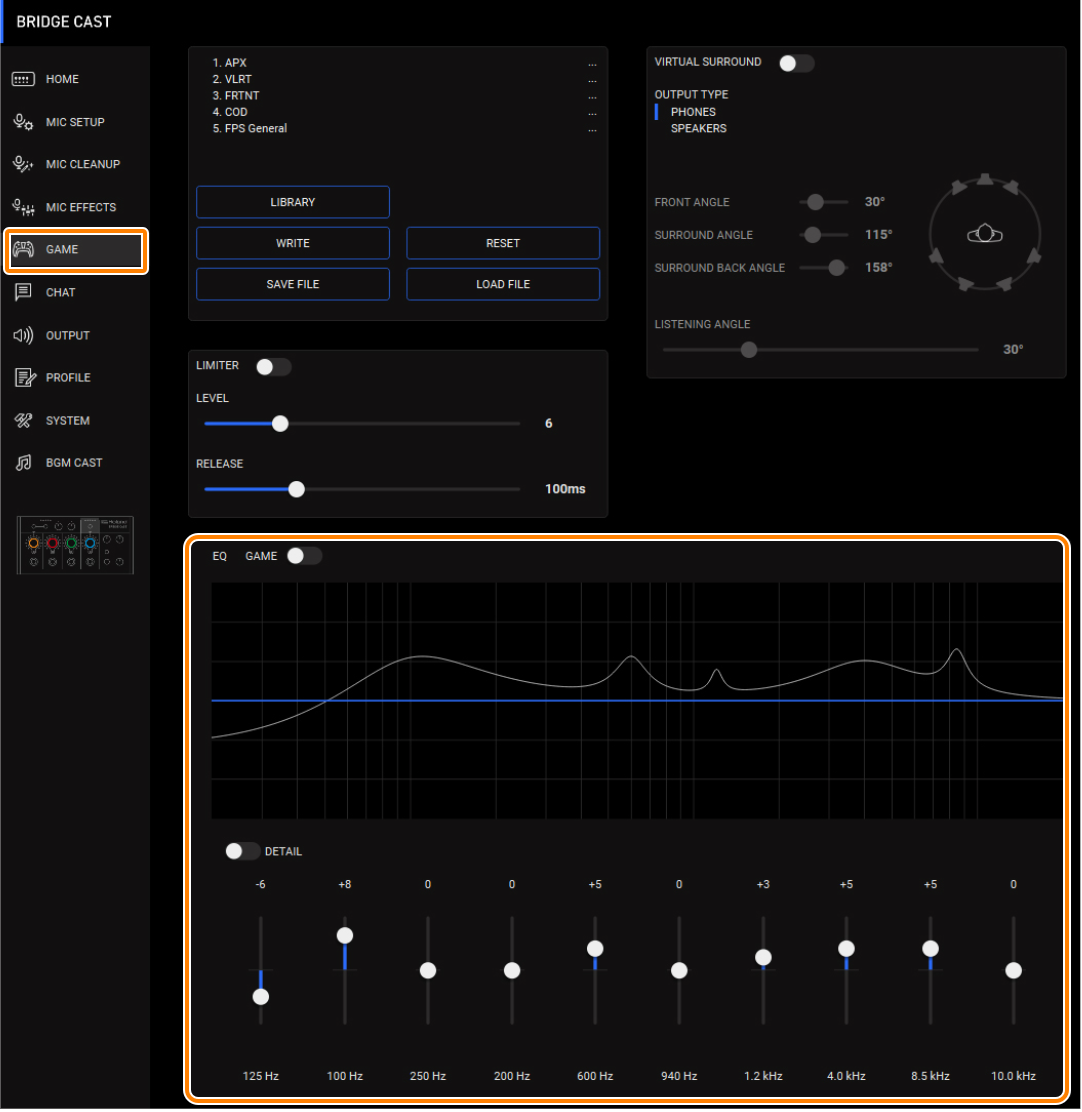
Task: Select the "2. VLRT" preset
Action: 232,79
